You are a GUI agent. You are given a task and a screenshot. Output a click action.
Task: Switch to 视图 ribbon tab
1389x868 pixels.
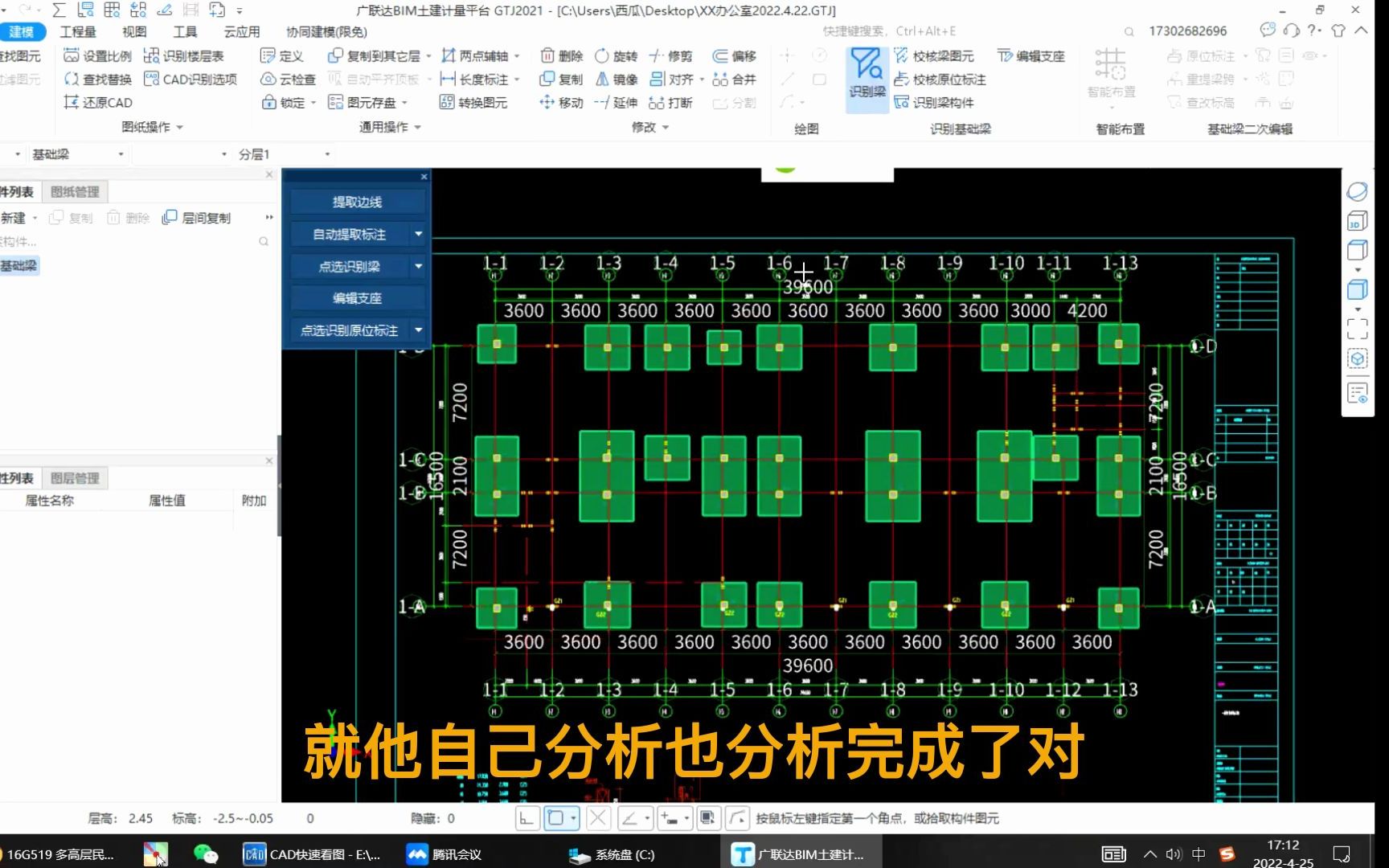click(x=134, y=31)
